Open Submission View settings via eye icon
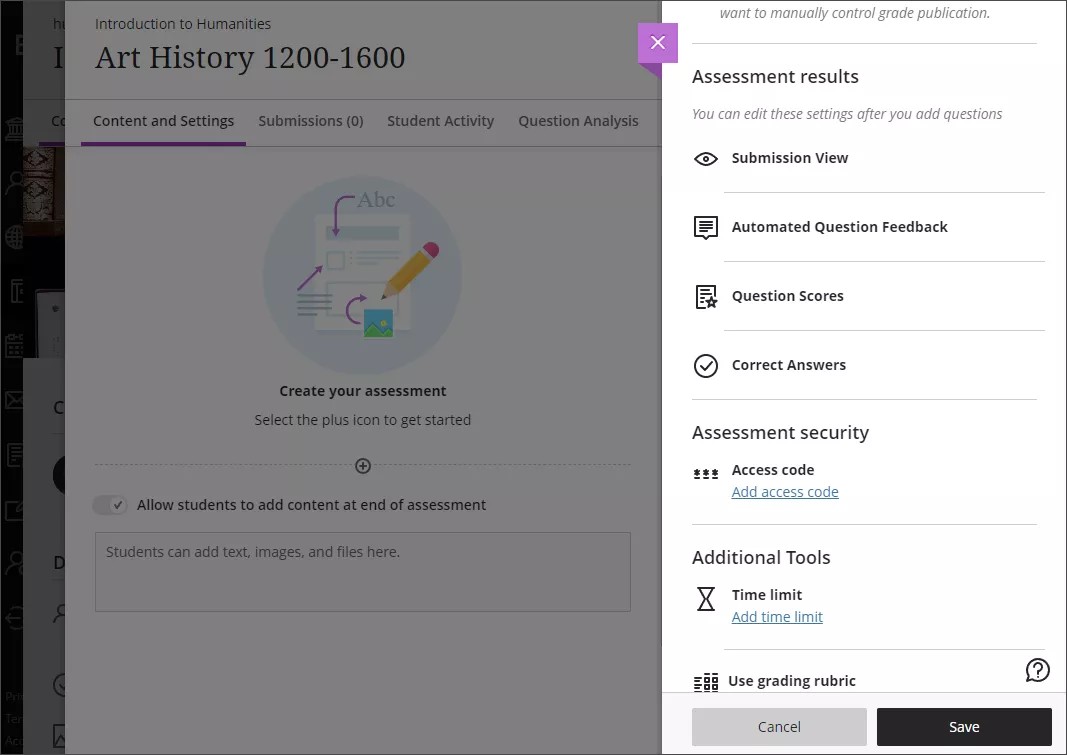The width and height of the screenshot is (1067, 755). tap(706, 158)
